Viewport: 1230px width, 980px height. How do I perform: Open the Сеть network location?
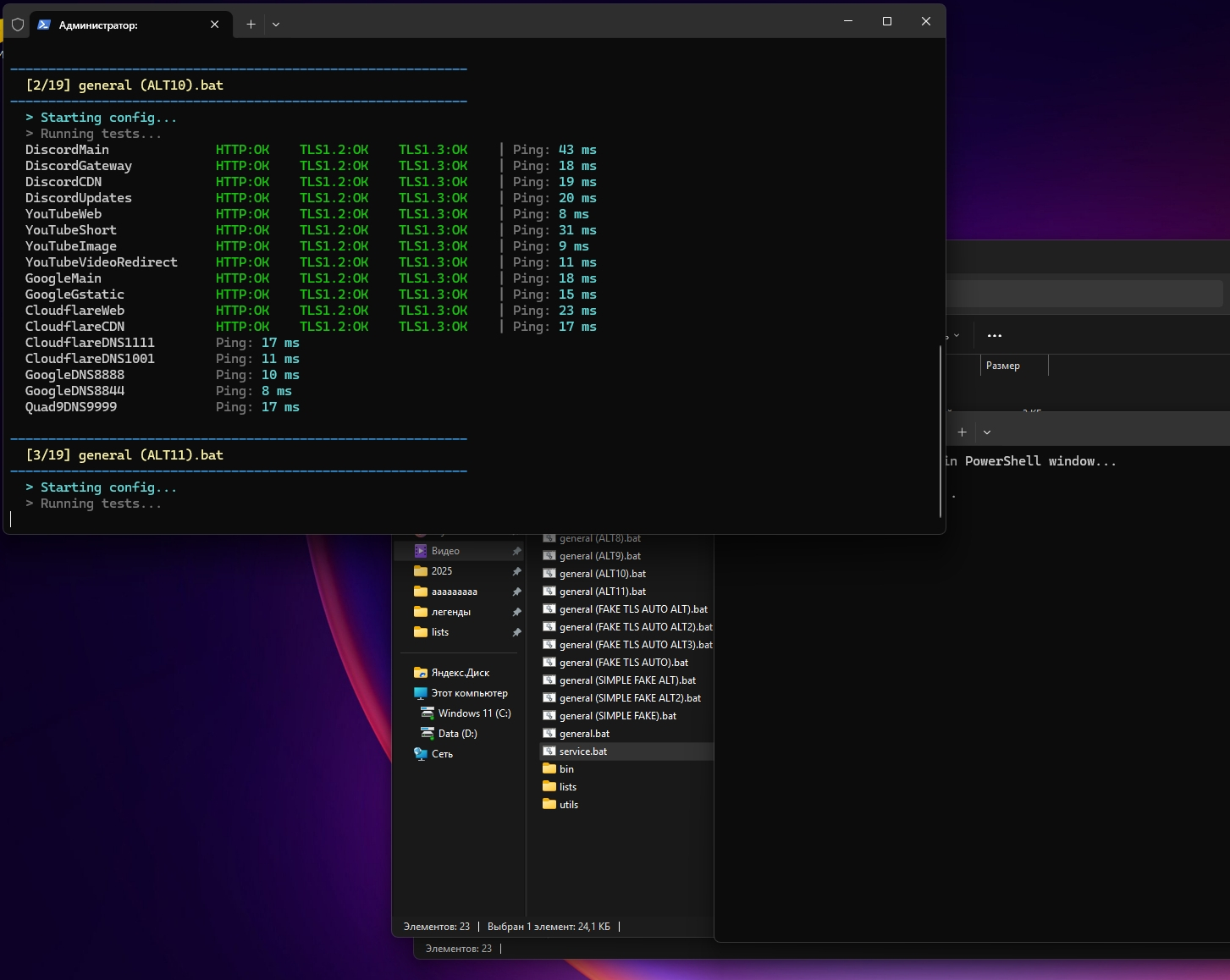[x=442, y=754]
